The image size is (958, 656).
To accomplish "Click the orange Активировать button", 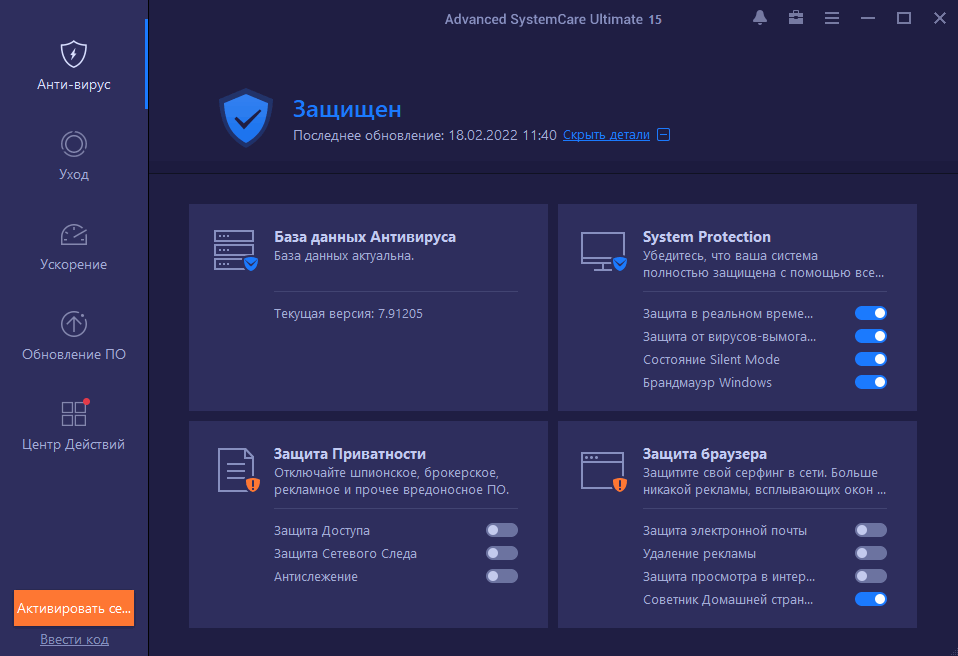I will click(74, 608).
